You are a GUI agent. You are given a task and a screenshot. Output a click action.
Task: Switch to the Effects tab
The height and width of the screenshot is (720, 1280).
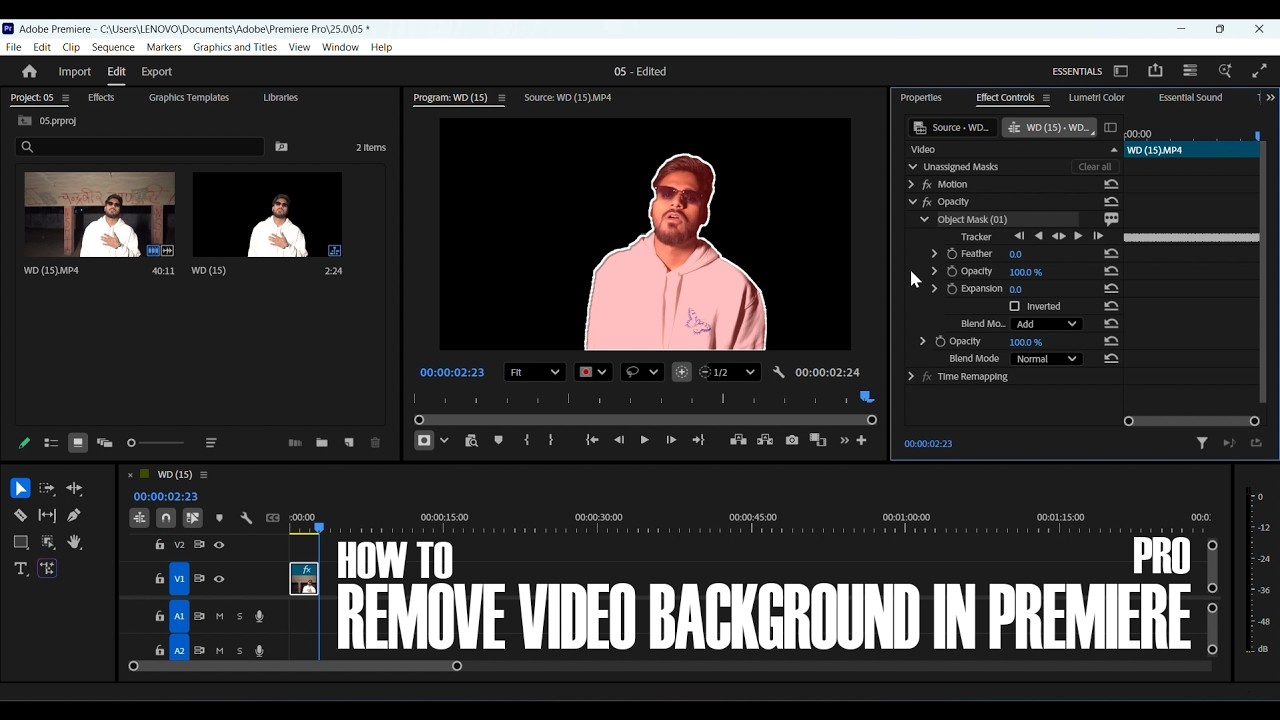[101, 97]
